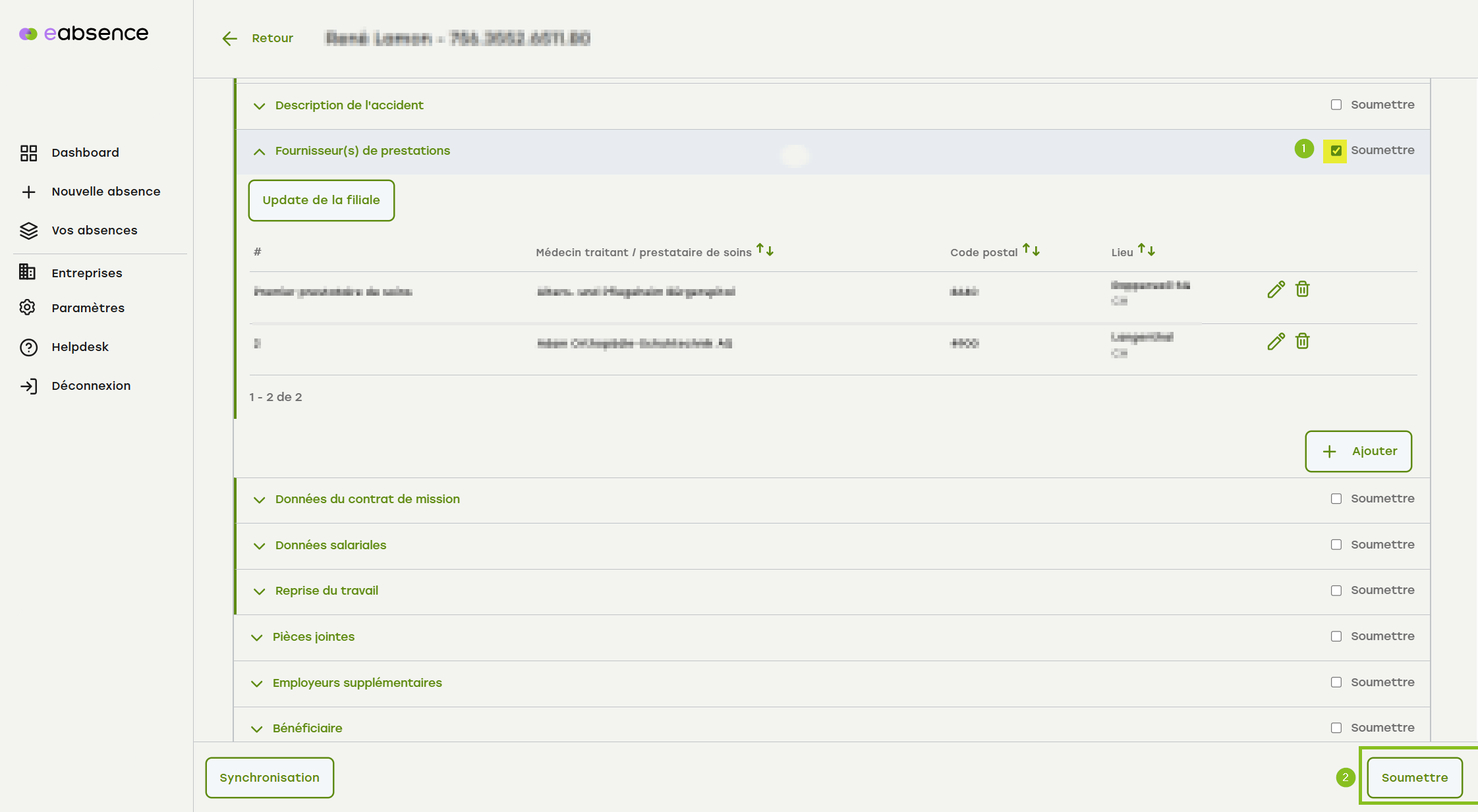Click the Update de la filiale button
This screenshot has height=812, width=1478.
[321, 200]
